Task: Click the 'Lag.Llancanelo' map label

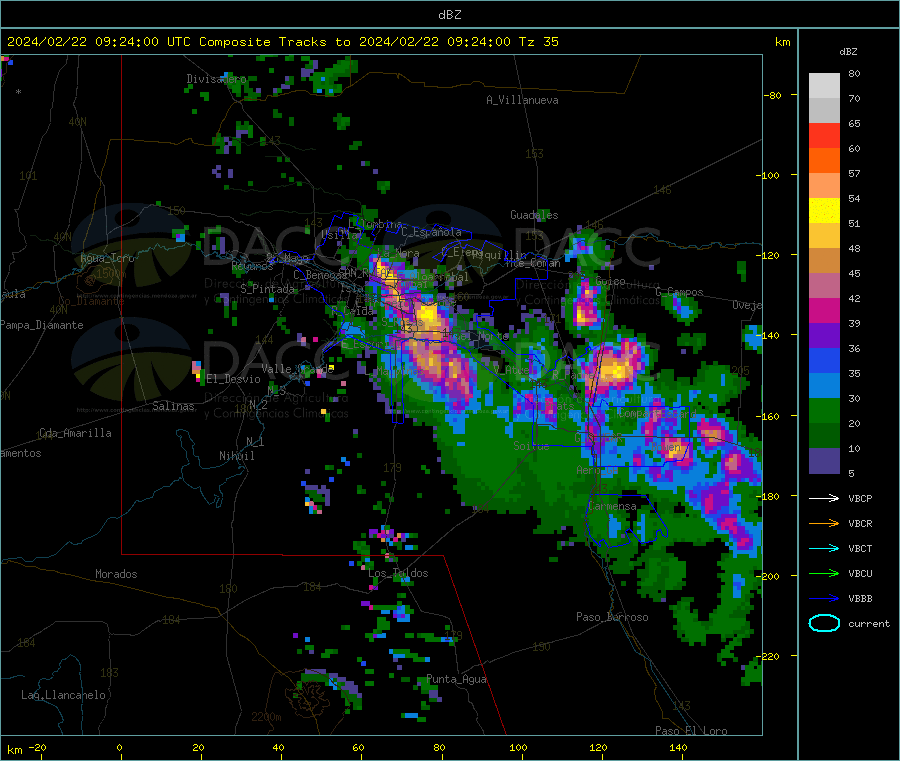Action: [x=63, y=695]
